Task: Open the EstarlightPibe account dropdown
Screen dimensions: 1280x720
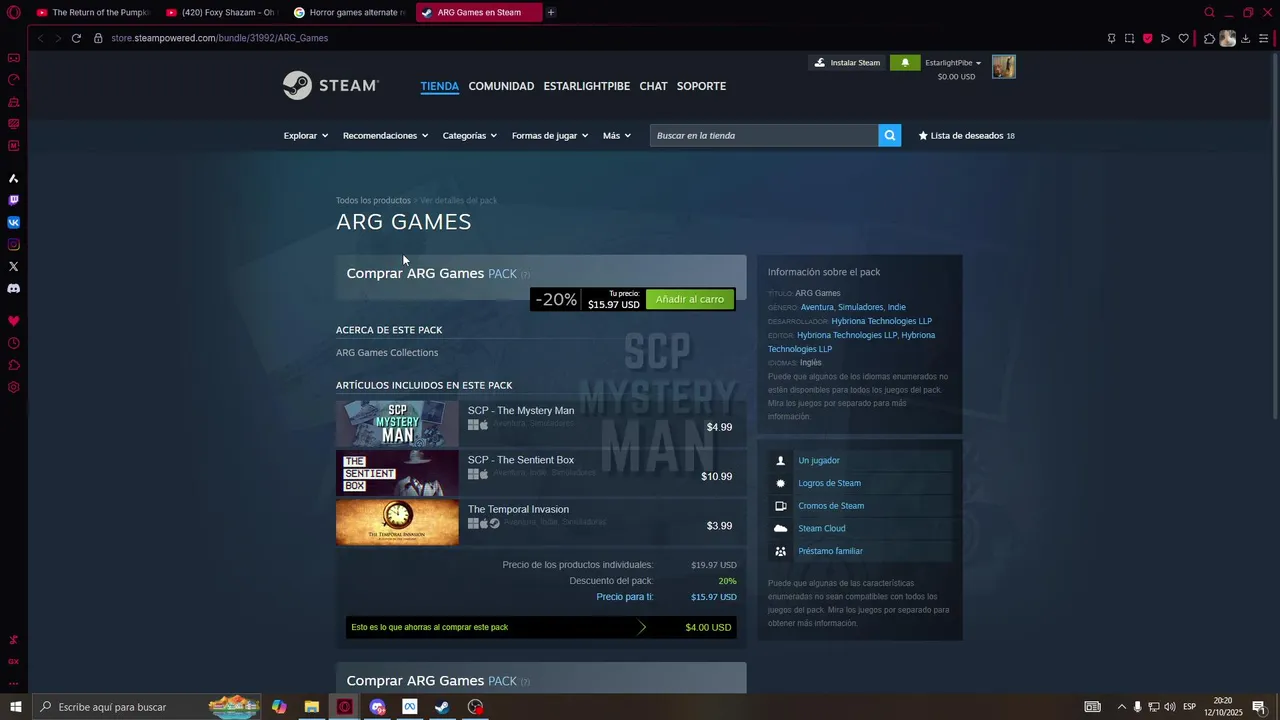Action: (x=953, y=63)
